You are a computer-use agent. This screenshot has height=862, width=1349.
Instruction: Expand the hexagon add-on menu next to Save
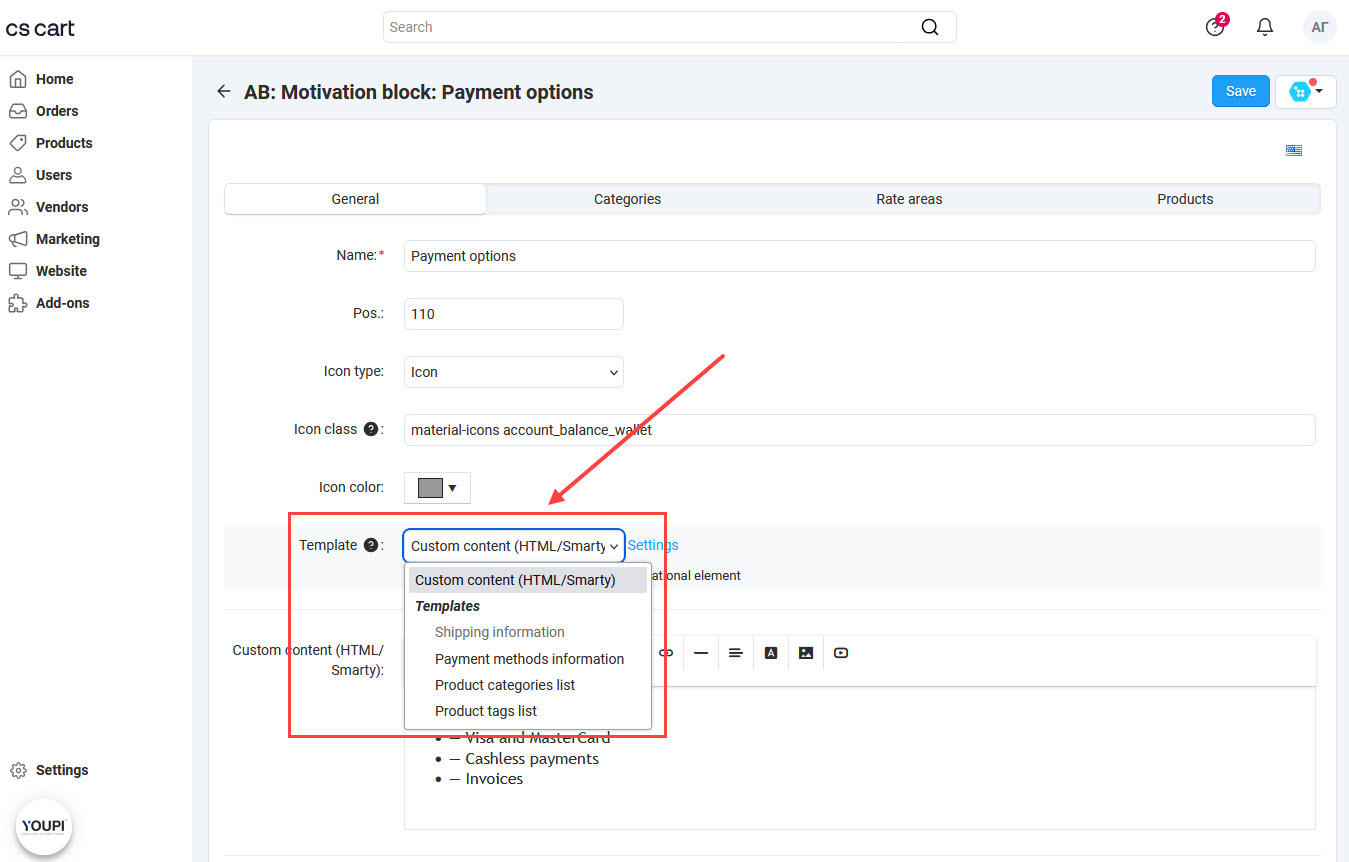tap(1306, 91)
